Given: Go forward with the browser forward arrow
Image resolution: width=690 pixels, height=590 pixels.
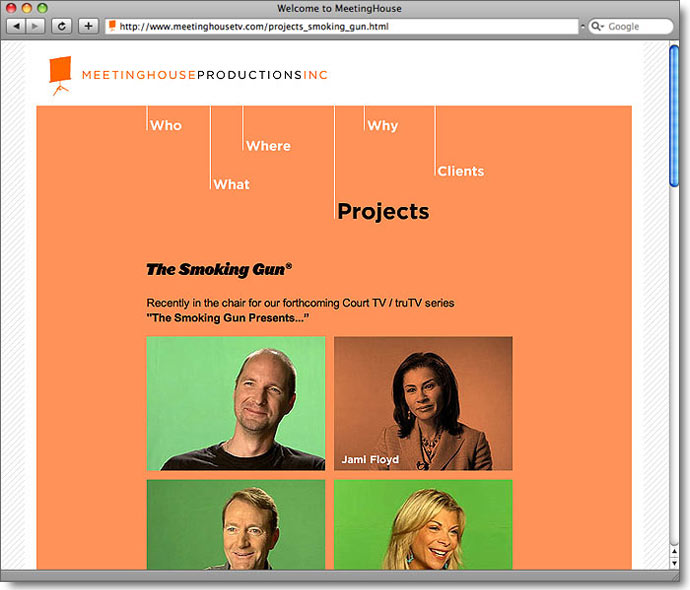Looking at the screenshot, I should (35, 26).
